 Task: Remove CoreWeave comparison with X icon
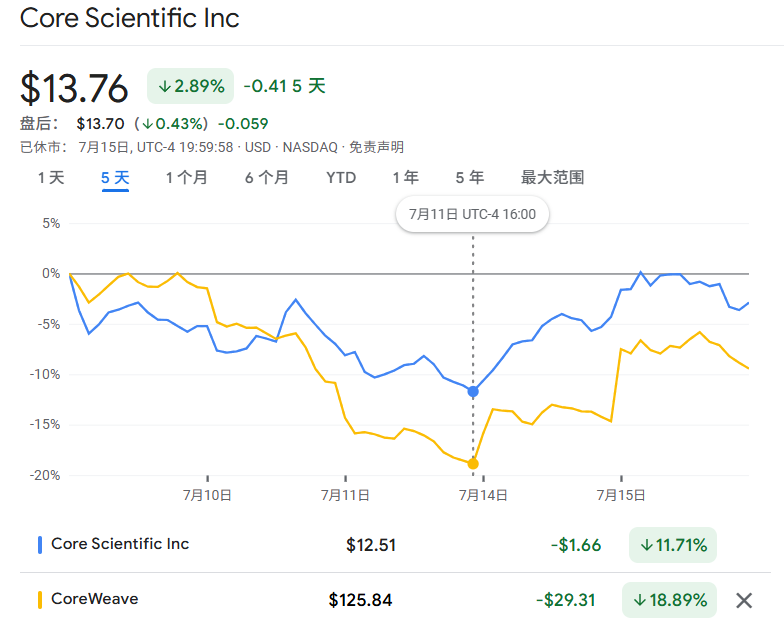(x=744, y=600)
